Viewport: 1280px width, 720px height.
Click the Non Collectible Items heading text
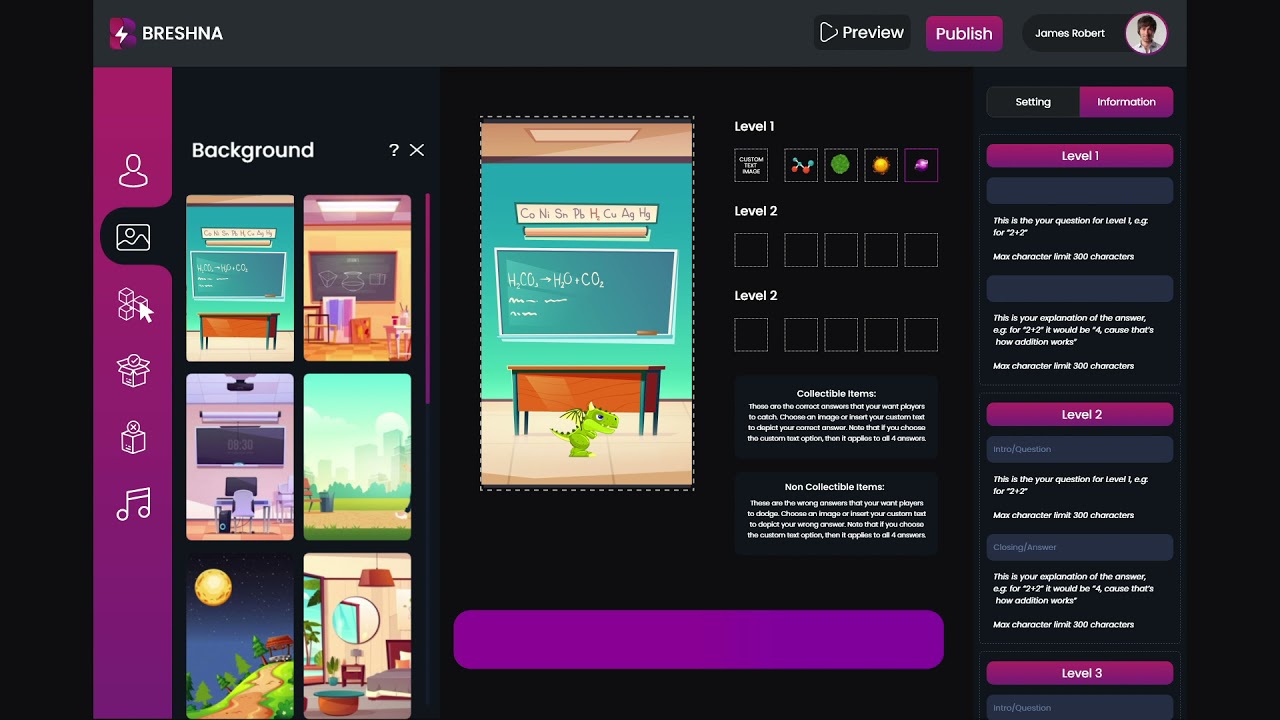pyautogui.click(x=834, y=487)
